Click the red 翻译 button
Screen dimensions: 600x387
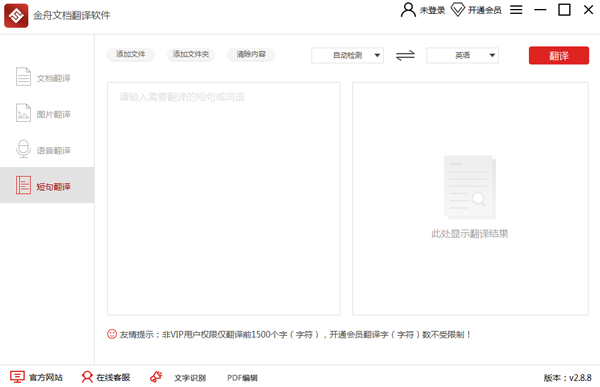559,56
